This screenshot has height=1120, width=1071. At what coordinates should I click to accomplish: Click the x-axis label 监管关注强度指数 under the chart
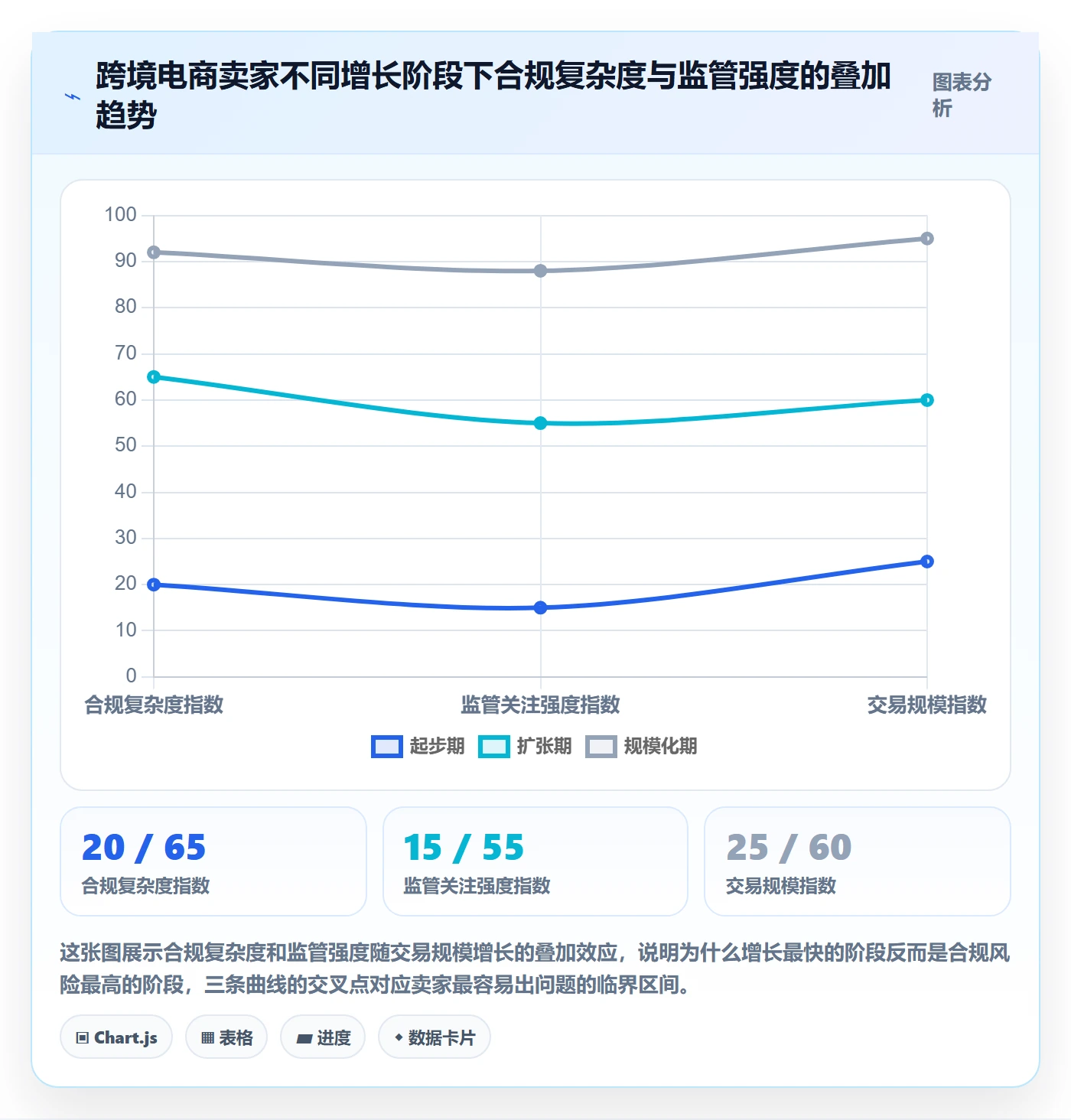[541, 705]
